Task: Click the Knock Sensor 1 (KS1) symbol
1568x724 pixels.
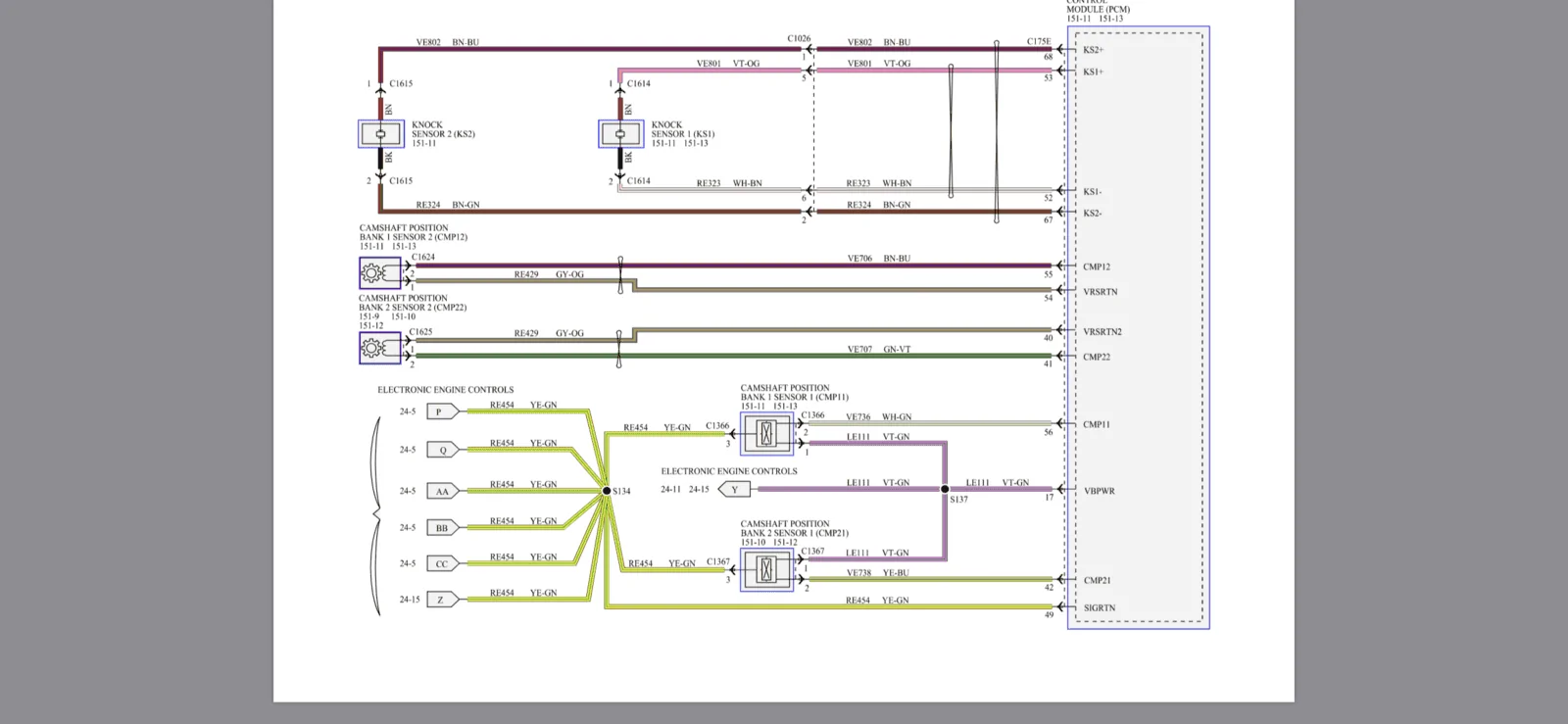Action: (x=621, y=134)
